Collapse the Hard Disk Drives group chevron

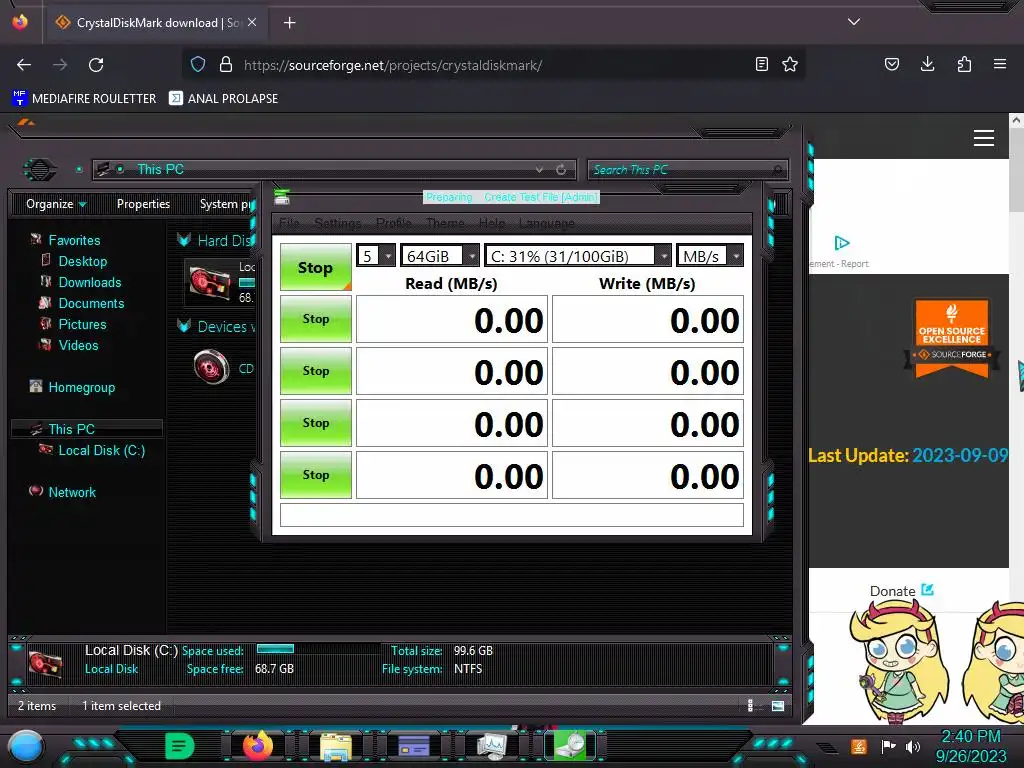click(x=184, y=240)
